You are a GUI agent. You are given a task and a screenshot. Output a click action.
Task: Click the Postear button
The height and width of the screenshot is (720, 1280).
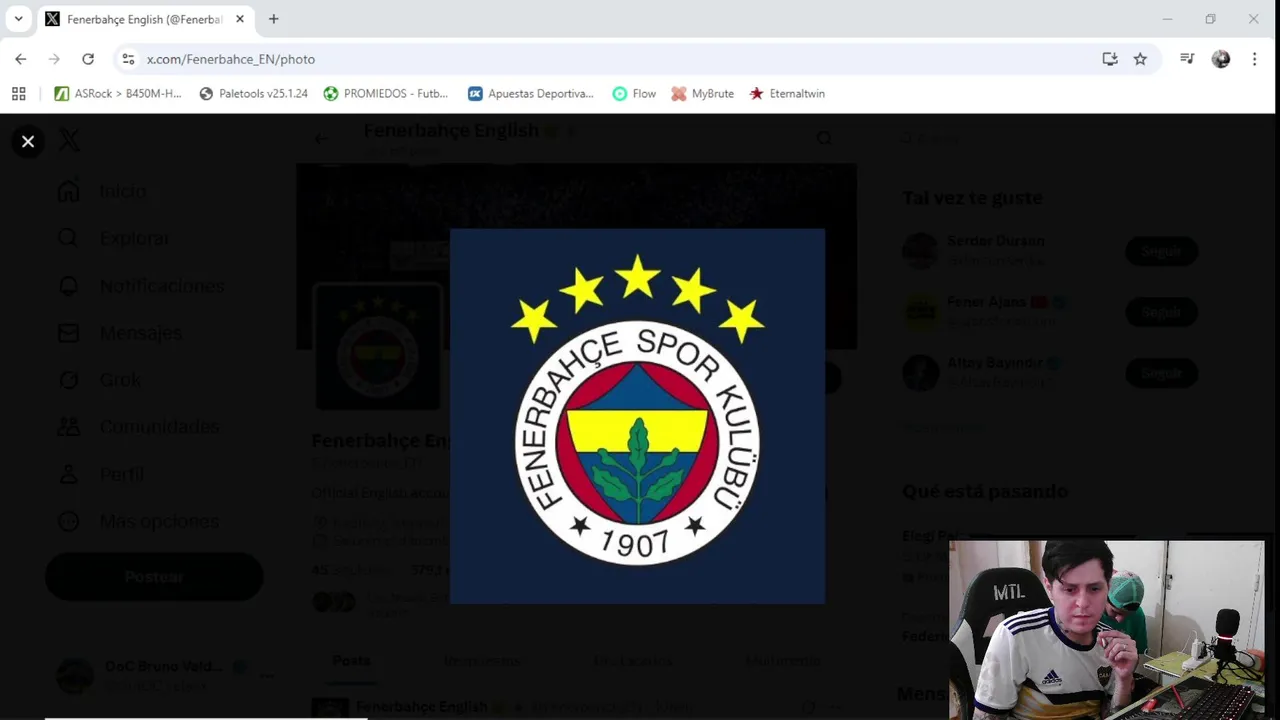pos(154,577)
